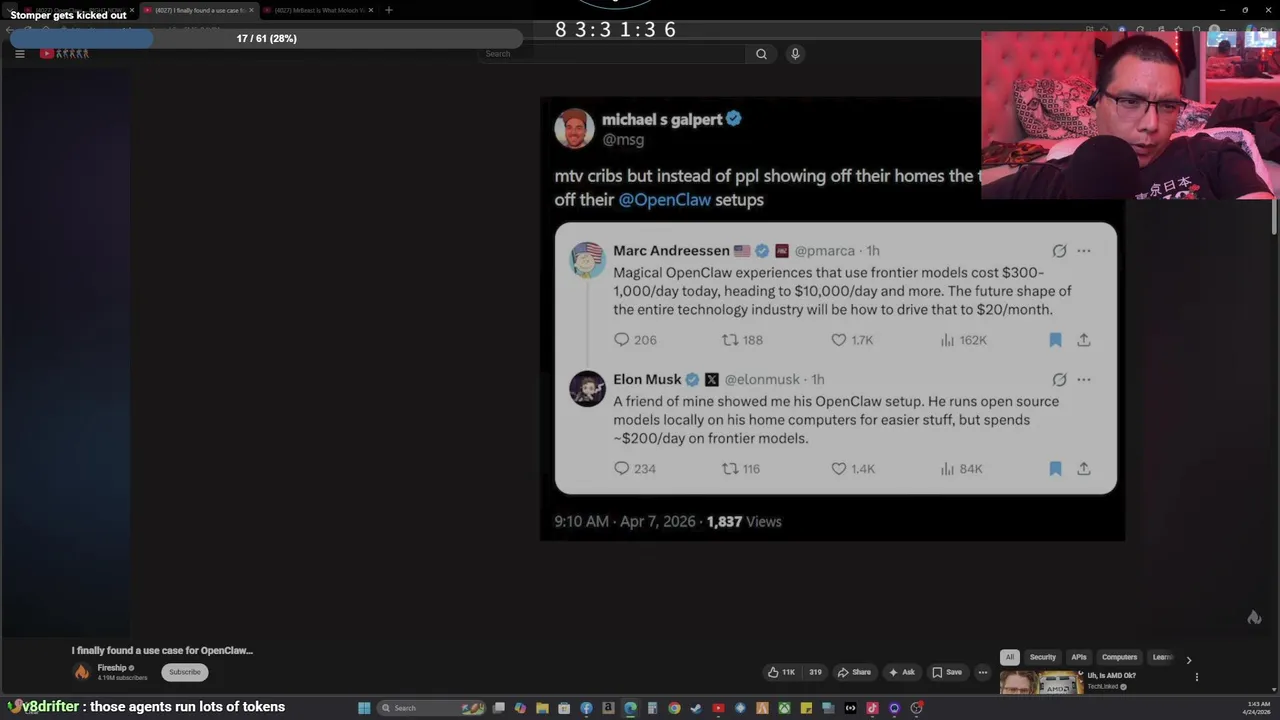Open the pink music-note taskbar app
Image resolution: width=1280 pixels, height=720 pixels.
(x=872, y=708)
